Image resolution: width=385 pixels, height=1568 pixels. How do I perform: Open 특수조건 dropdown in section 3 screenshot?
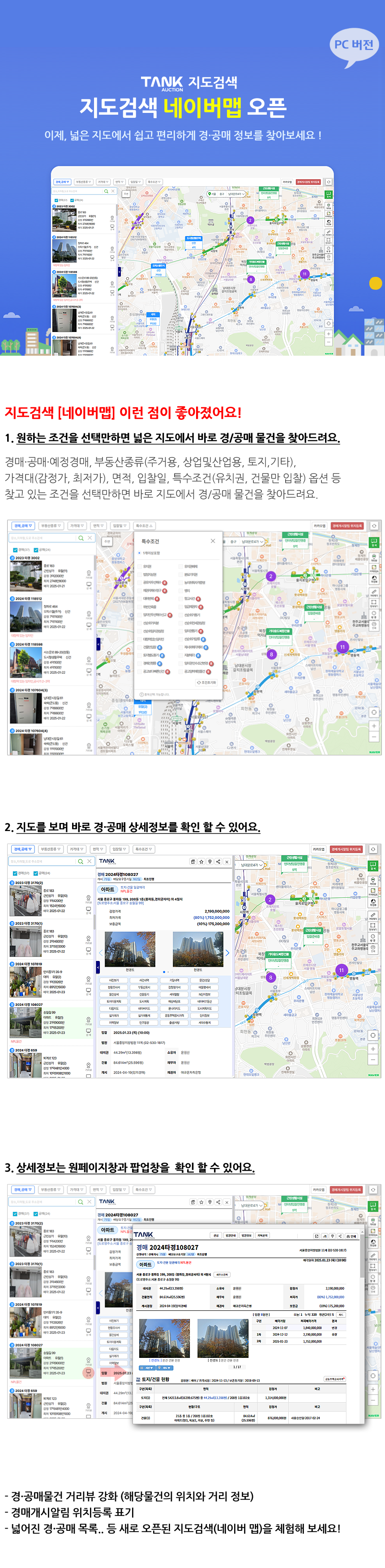point(144,1189)
